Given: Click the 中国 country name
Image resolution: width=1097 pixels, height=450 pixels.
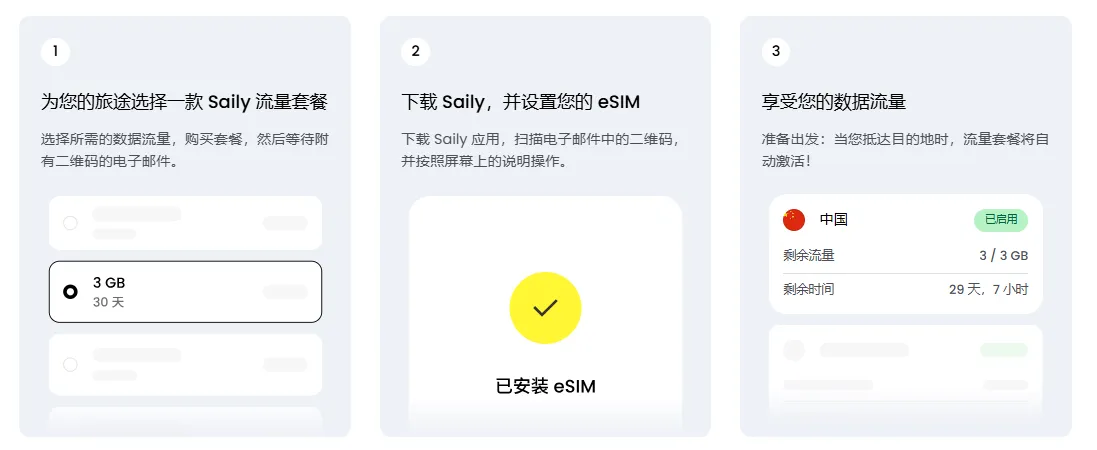Looking at the screenshot, I should point(833,220).
